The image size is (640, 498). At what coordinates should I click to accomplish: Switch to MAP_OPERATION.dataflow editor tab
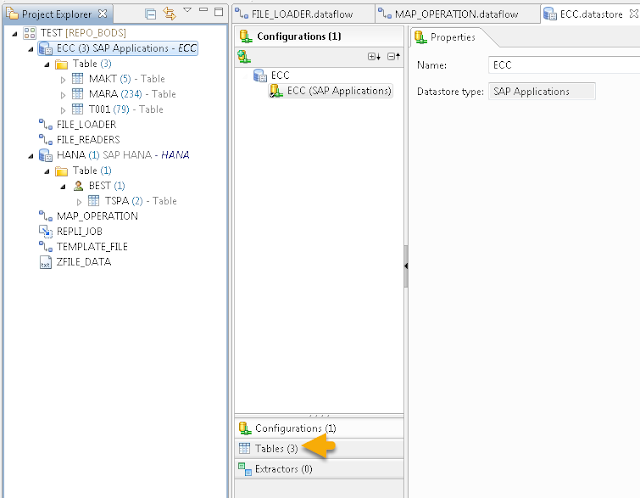pos(456,15)
